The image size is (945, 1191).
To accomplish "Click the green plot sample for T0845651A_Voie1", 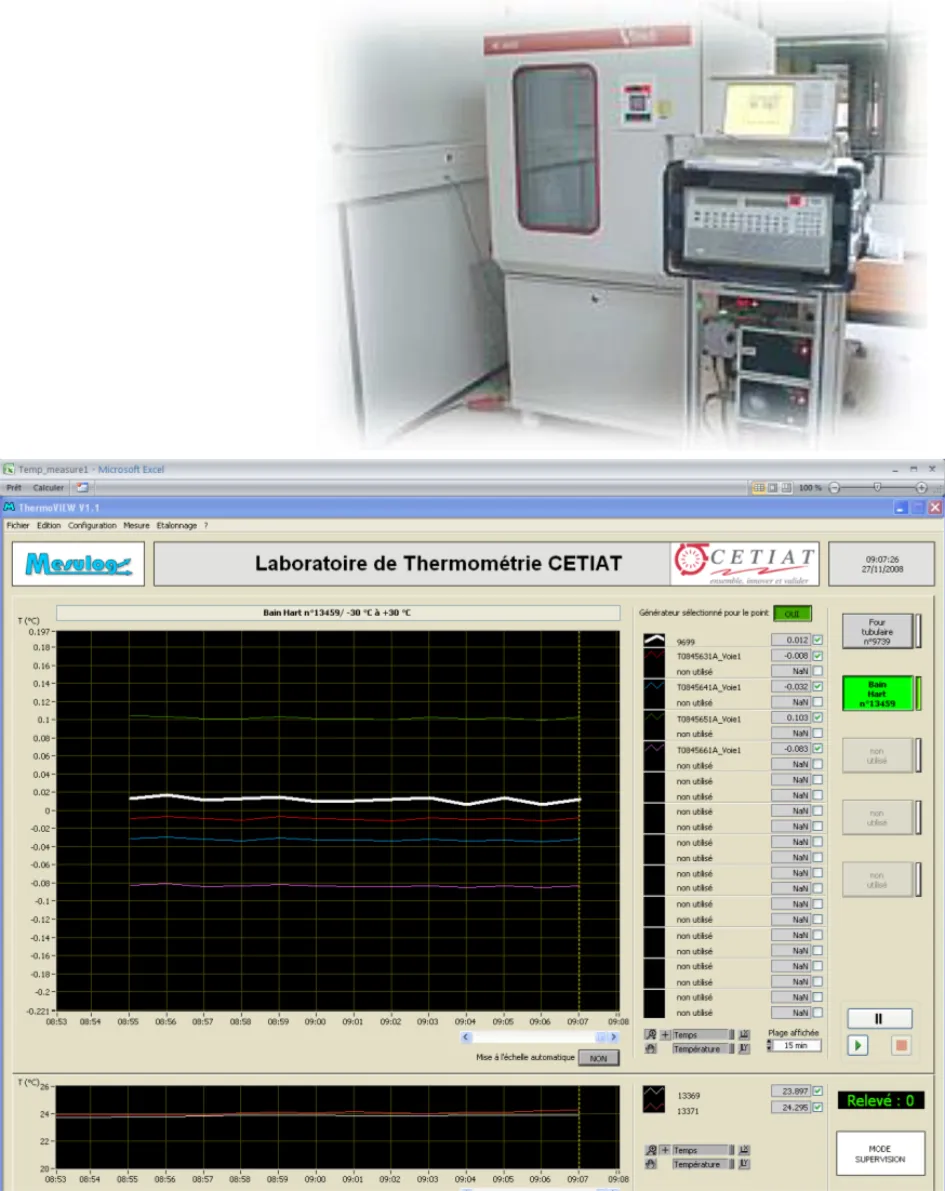I will pos(654,718).
